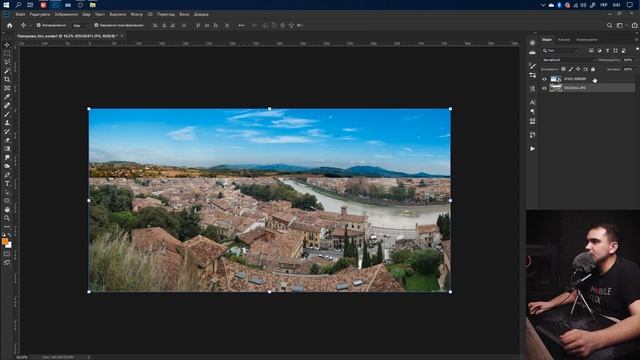The height and width of the screenshot is (360, 640).
Task: Hide the DSC02411.JPG layer eye icon
Action: (544, 88)
